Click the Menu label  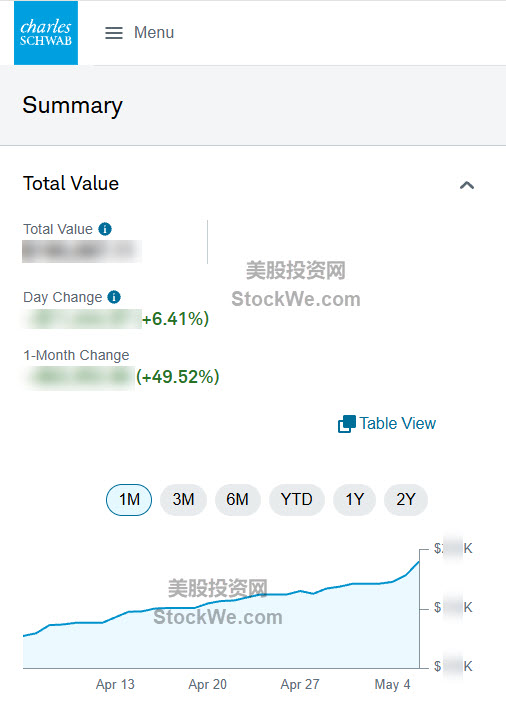coord(154,33)
